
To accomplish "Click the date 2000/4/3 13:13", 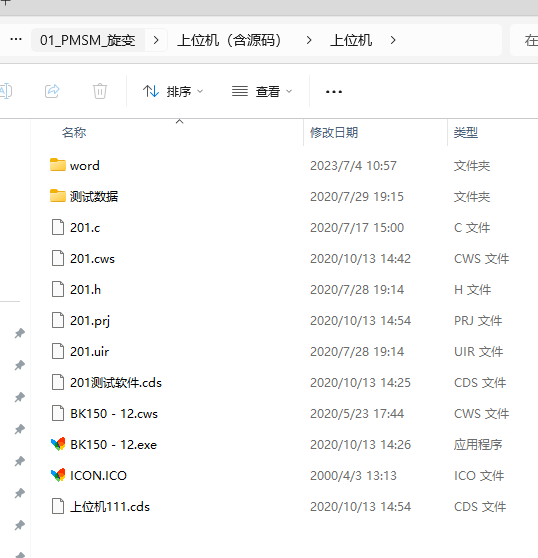I will click(x=353, y=475).
